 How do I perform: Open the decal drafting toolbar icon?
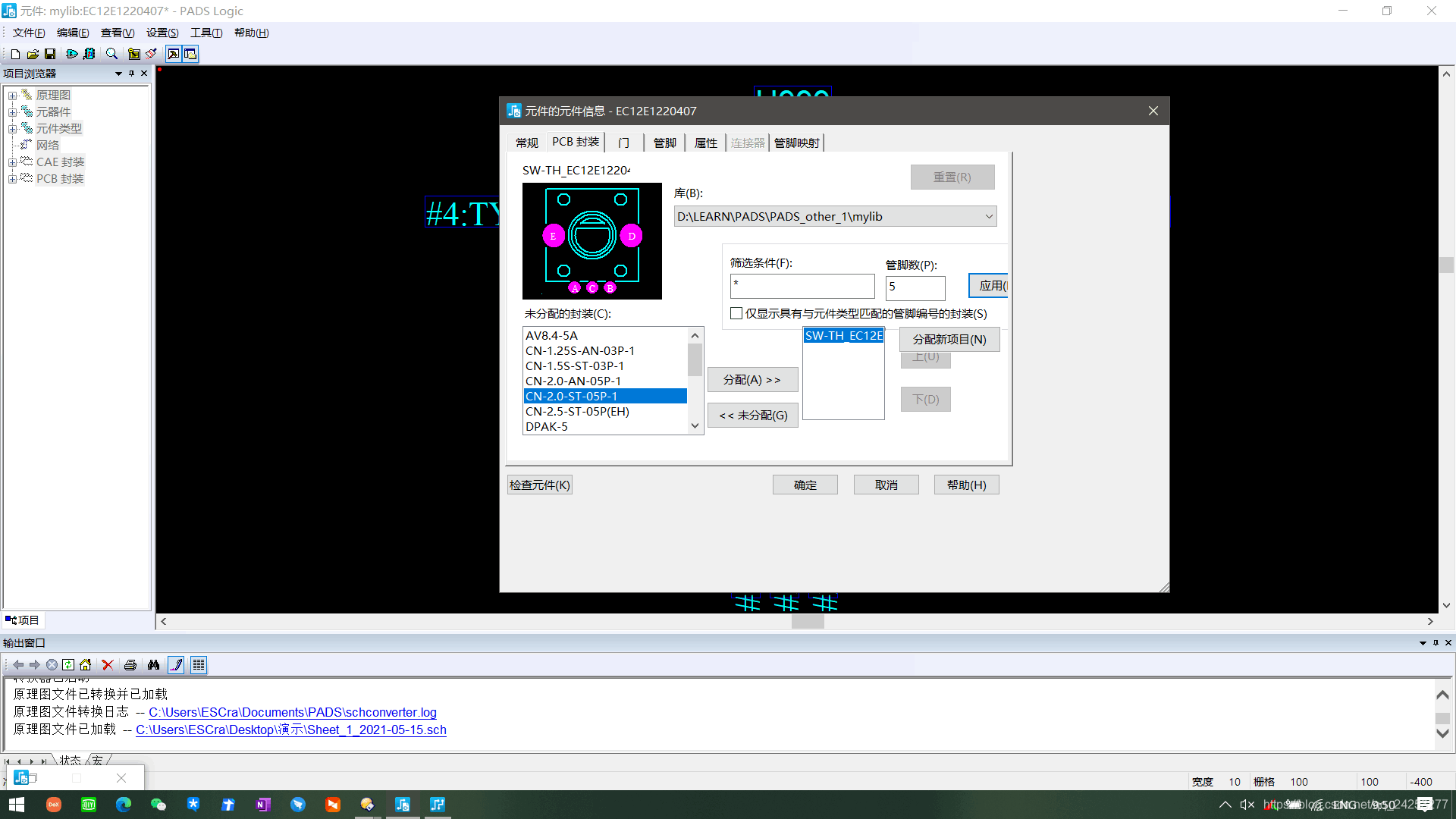click(x=134, y=54)
